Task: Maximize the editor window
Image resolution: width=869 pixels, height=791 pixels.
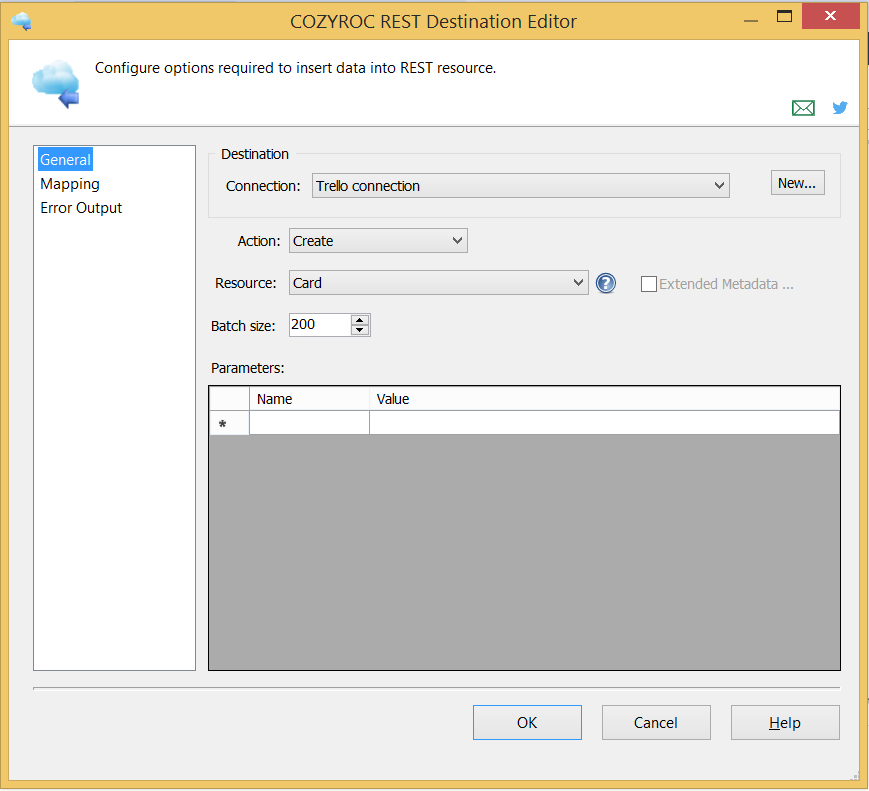Action: point(784,16)
